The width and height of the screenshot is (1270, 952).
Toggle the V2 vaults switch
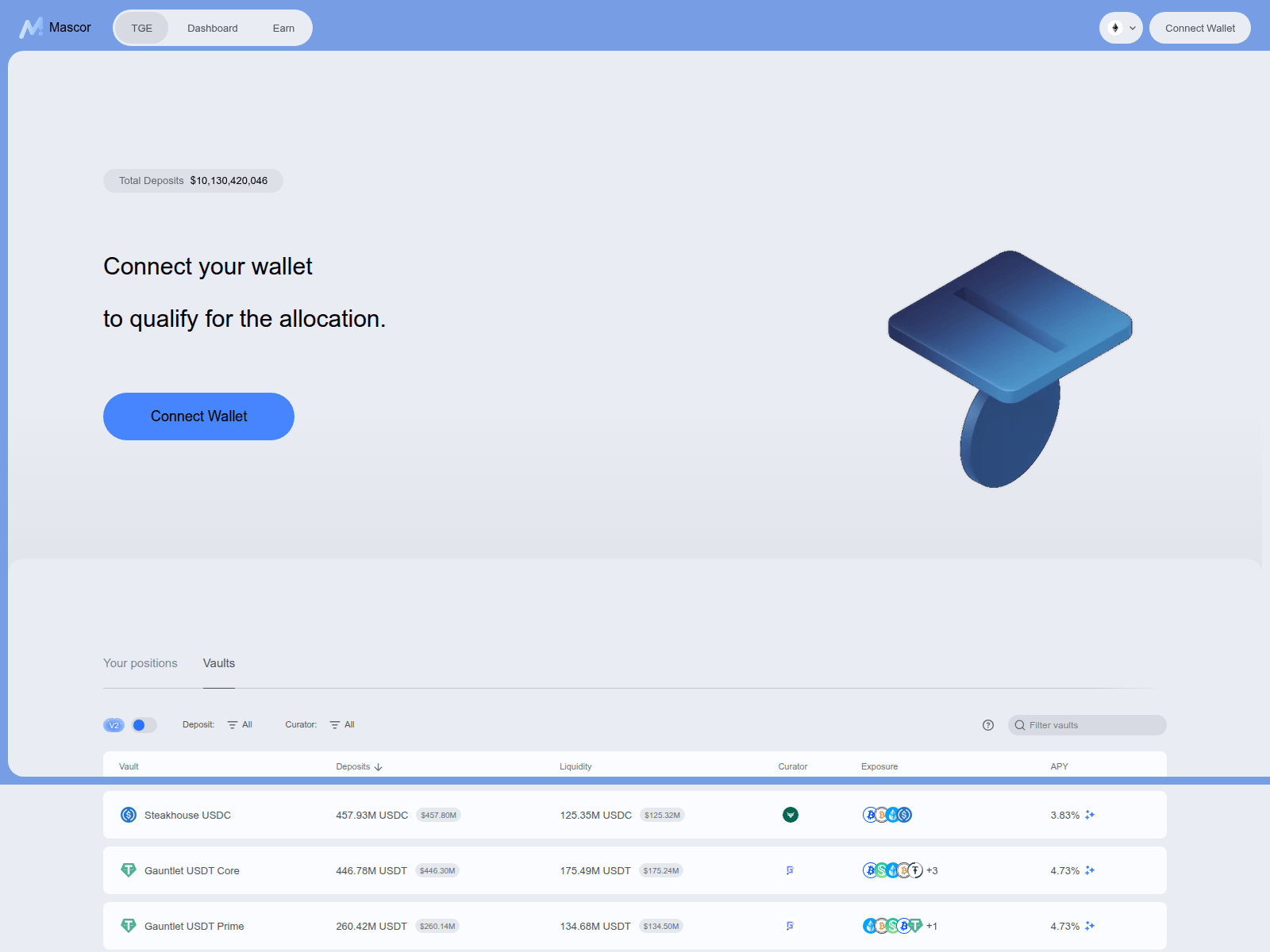coord(144,724)
